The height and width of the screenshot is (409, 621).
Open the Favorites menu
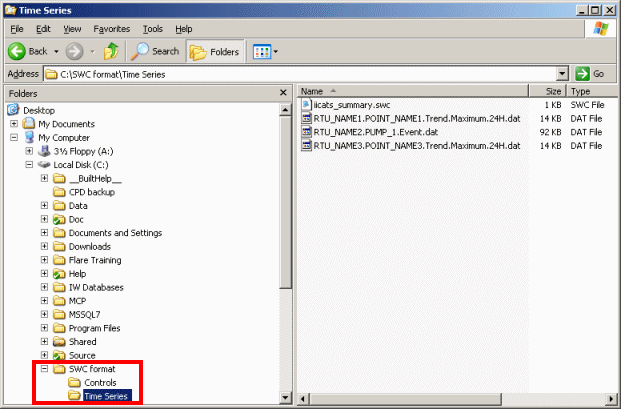(112, 29)
